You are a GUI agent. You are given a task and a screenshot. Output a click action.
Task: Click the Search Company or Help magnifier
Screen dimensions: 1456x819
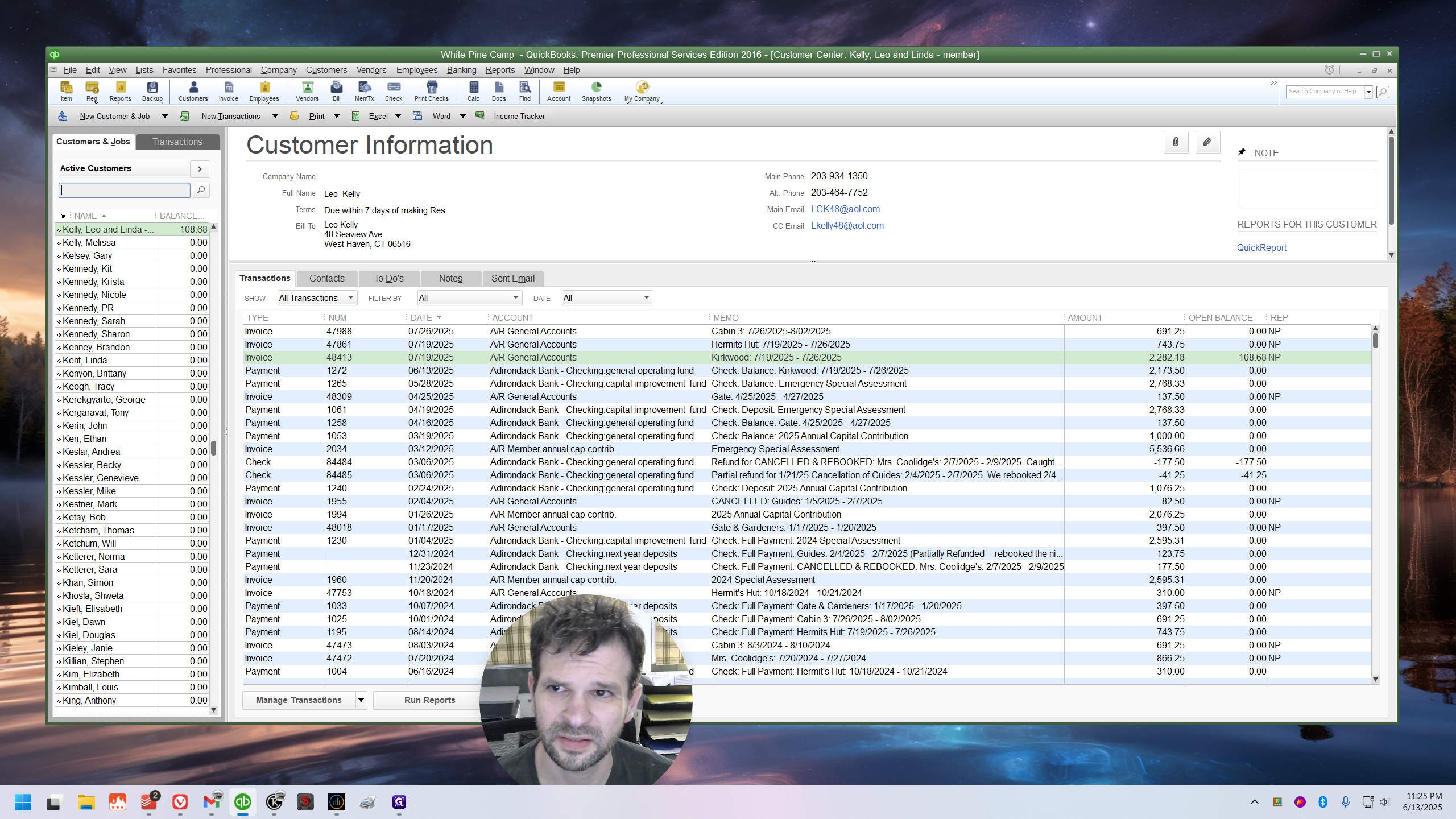pos(1383,92)
